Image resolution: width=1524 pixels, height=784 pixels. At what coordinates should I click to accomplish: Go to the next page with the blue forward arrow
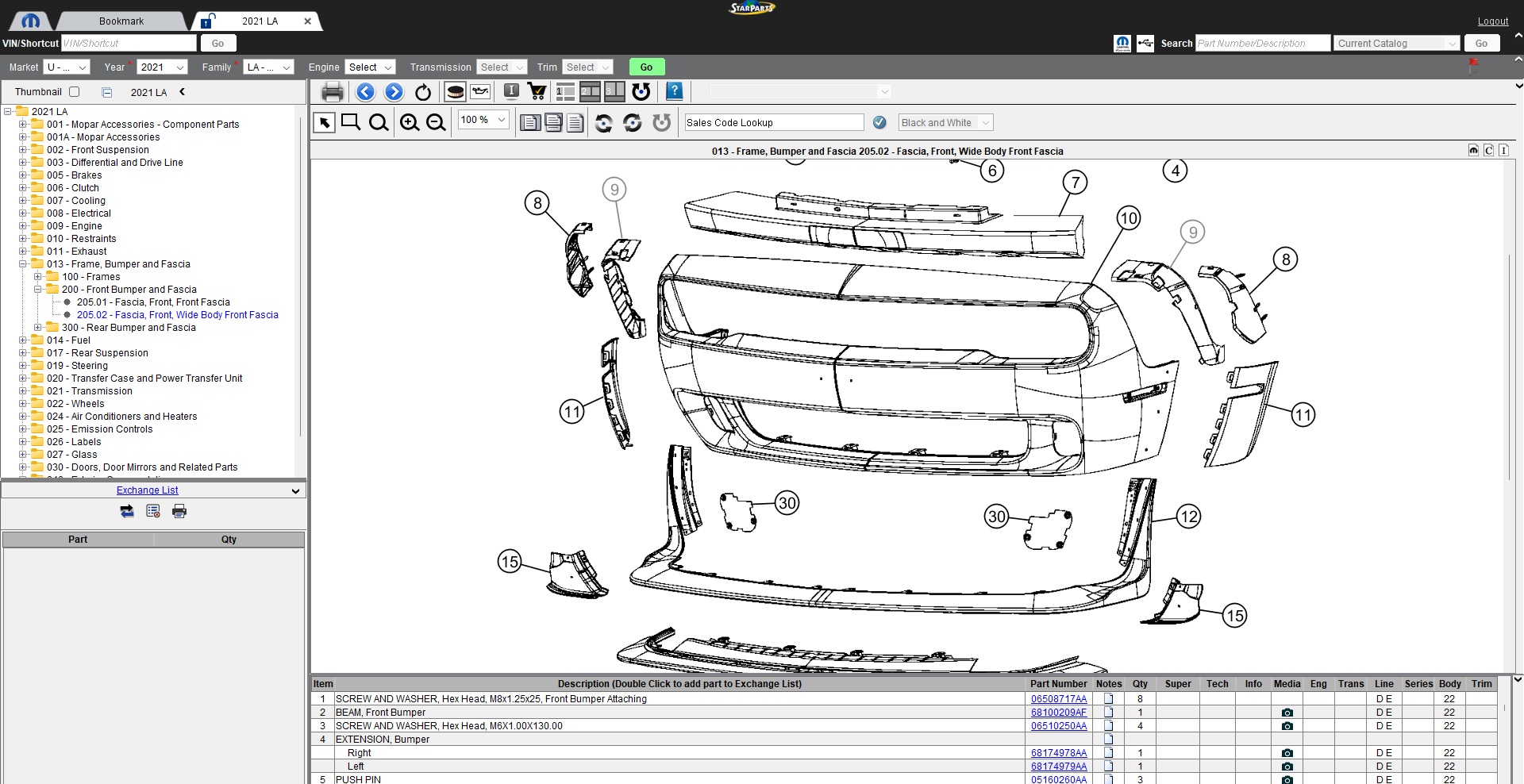pos(394,92)
